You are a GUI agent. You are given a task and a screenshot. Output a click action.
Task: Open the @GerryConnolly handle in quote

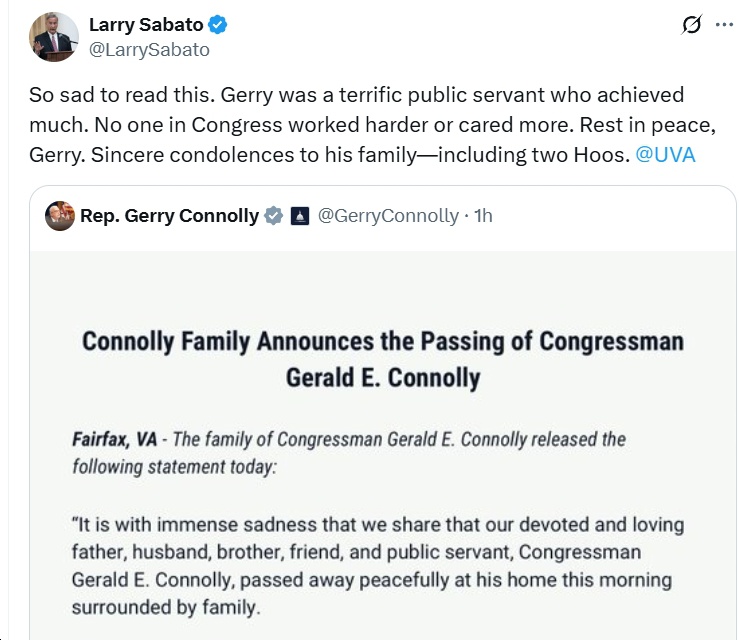[x=388, y=216]
